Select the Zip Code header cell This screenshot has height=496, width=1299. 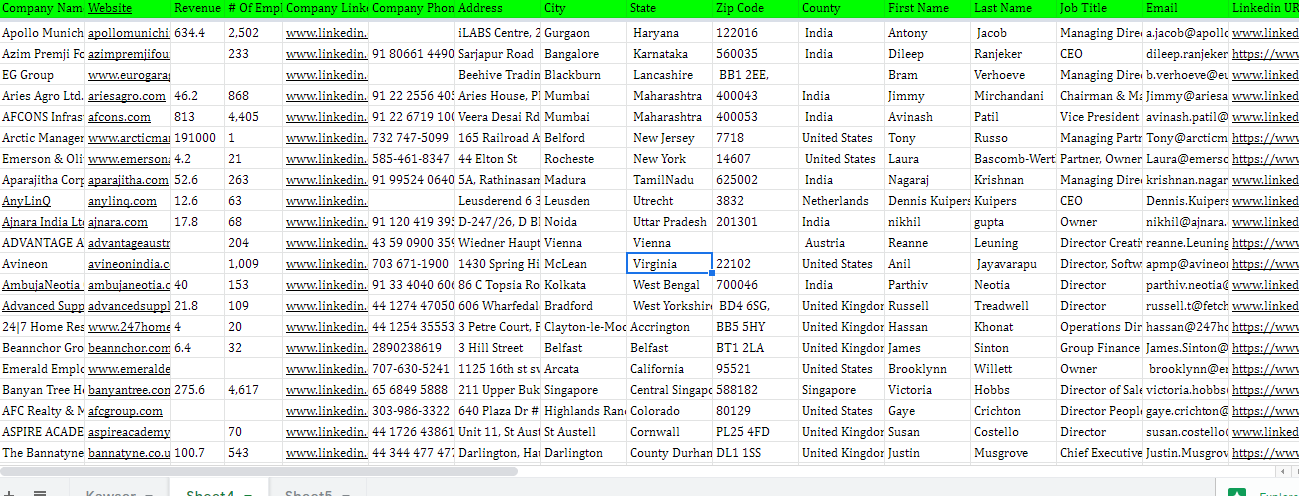pos(755,8)
